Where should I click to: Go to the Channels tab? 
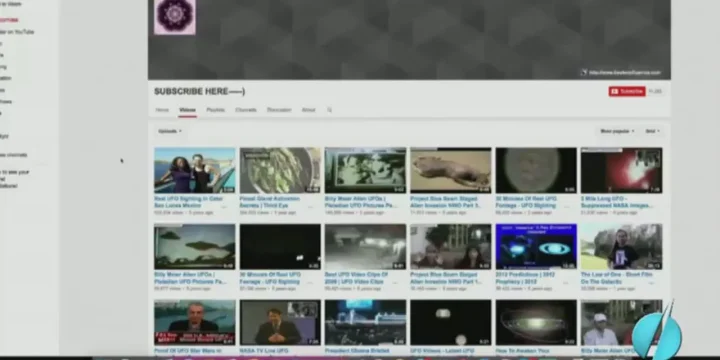(x=246, y=110)
